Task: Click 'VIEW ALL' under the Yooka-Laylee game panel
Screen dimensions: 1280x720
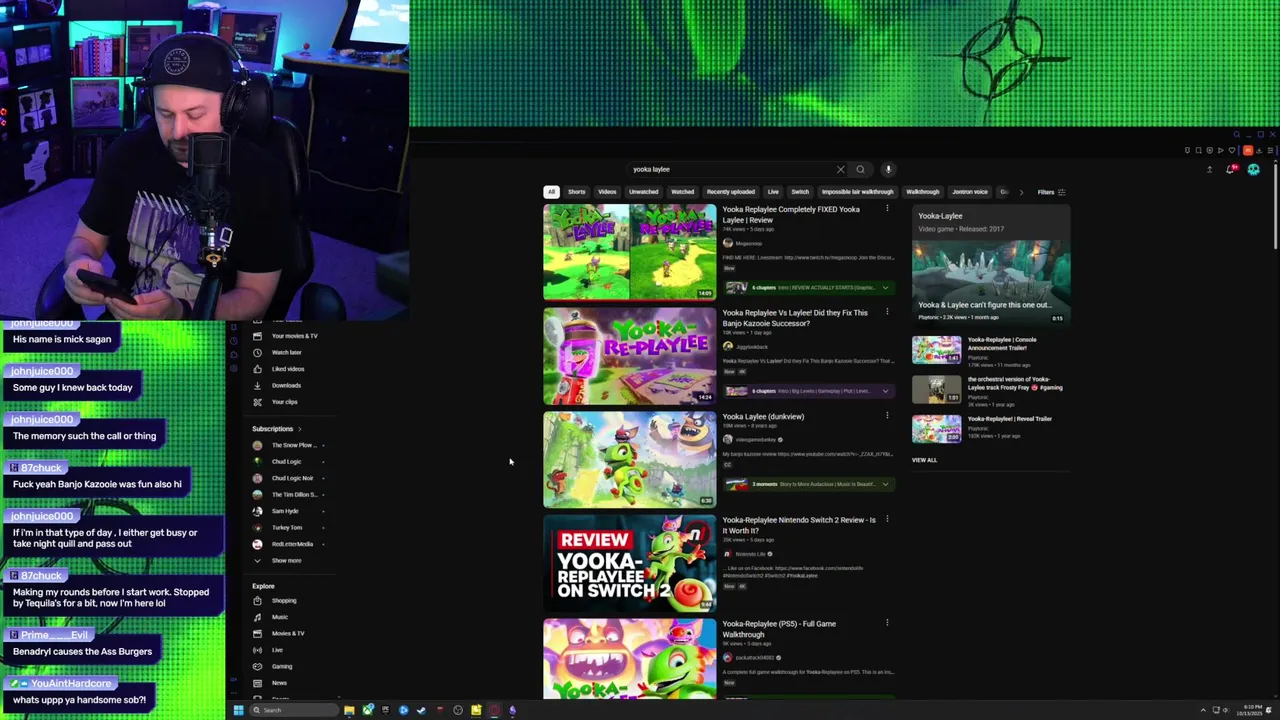Action: coord(925,460)
